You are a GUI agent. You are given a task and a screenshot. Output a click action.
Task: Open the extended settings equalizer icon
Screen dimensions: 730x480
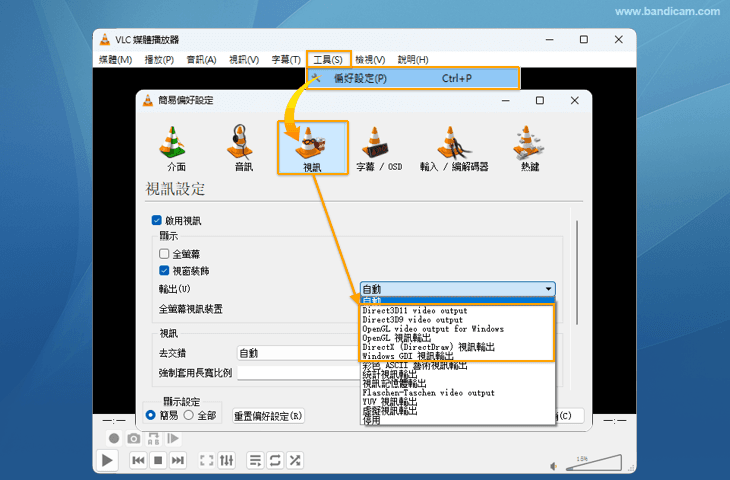(x=227, y=460)
